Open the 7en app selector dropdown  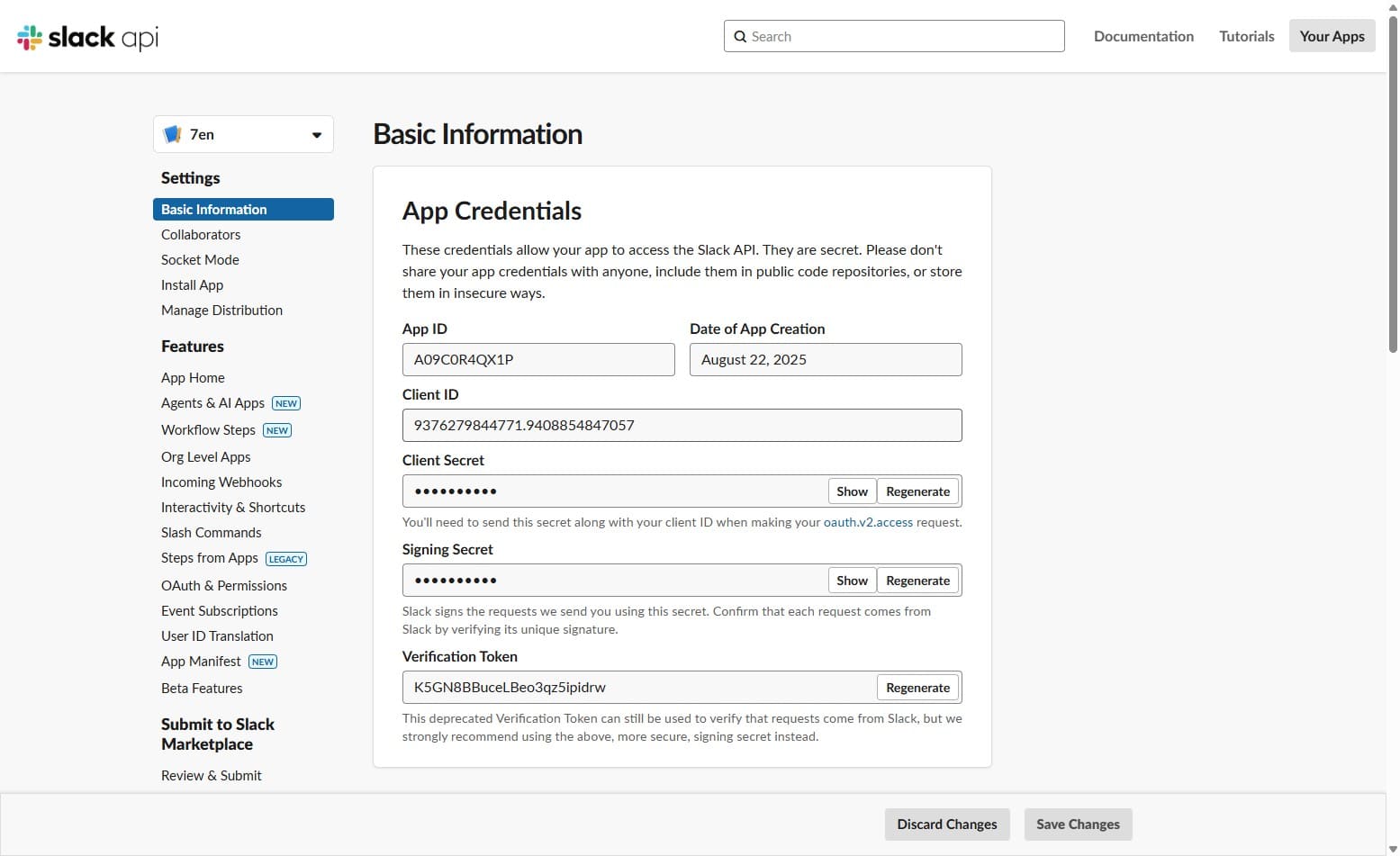[x=243, y=134]
